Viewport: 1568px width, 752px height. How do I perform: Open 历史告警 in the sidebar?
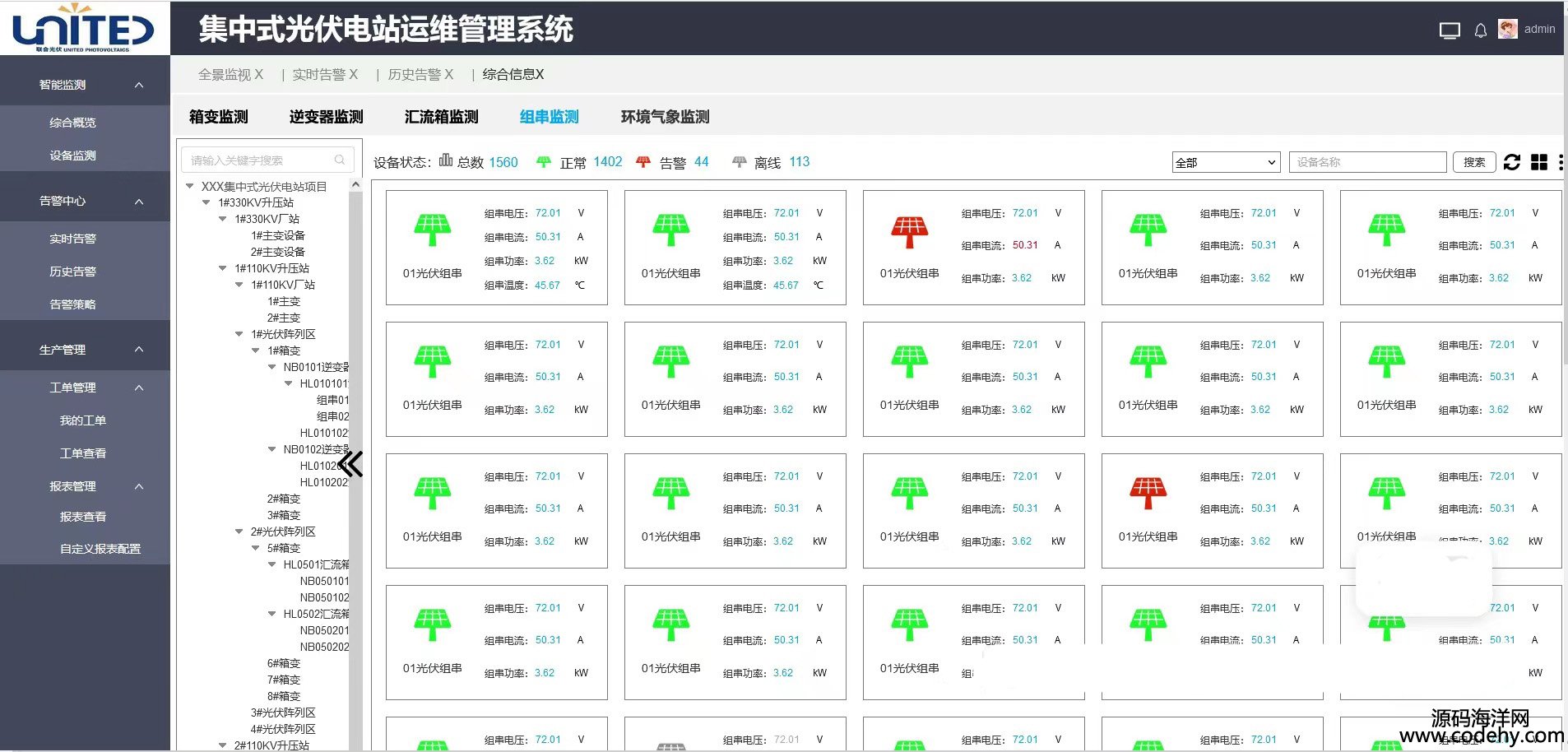pyautogui.click(x=73, y=272)
